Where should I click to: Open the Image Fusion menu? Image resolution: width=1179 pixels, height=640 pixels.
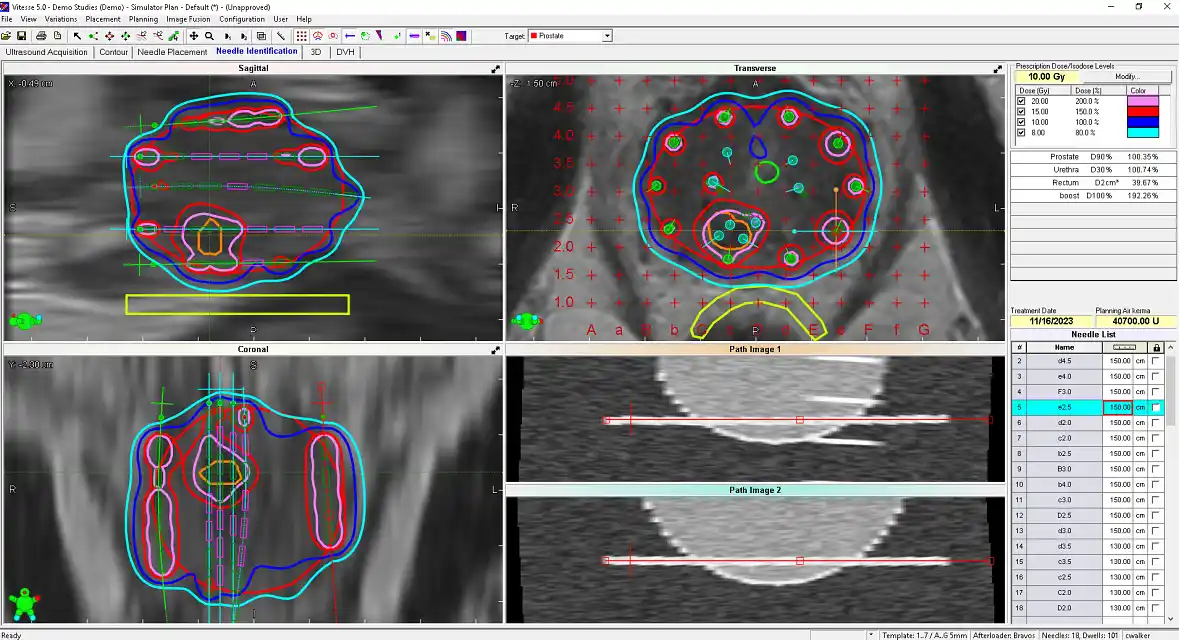tap(188, 19)
